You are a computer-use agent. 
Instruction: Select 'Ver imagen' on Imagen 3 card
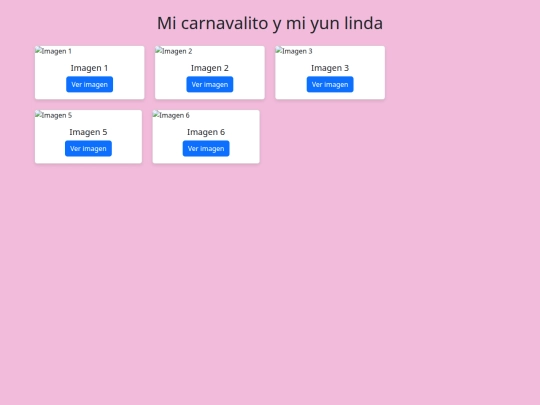[x=330, y=84]
